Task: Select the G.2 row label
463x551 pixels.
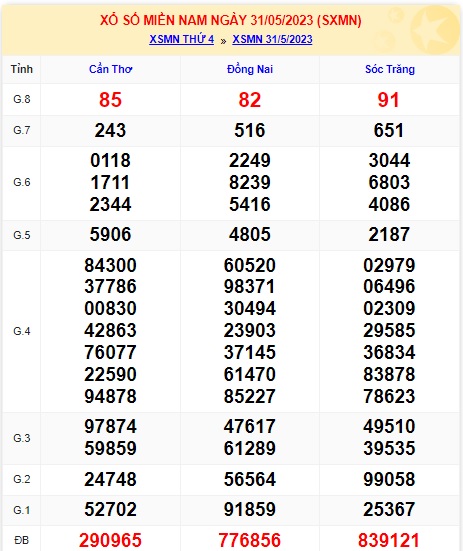Action: [x=22, y=479]
